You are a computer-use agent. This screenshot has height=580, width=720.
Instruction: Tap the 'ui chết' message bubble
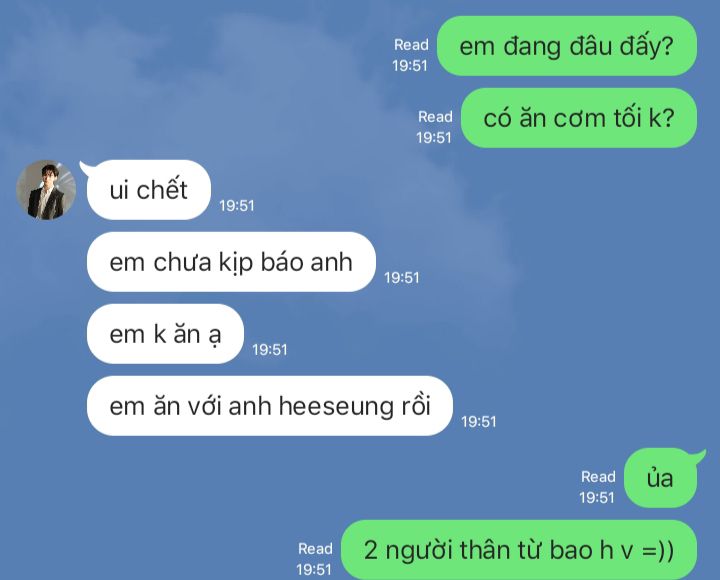click(148, 190)
